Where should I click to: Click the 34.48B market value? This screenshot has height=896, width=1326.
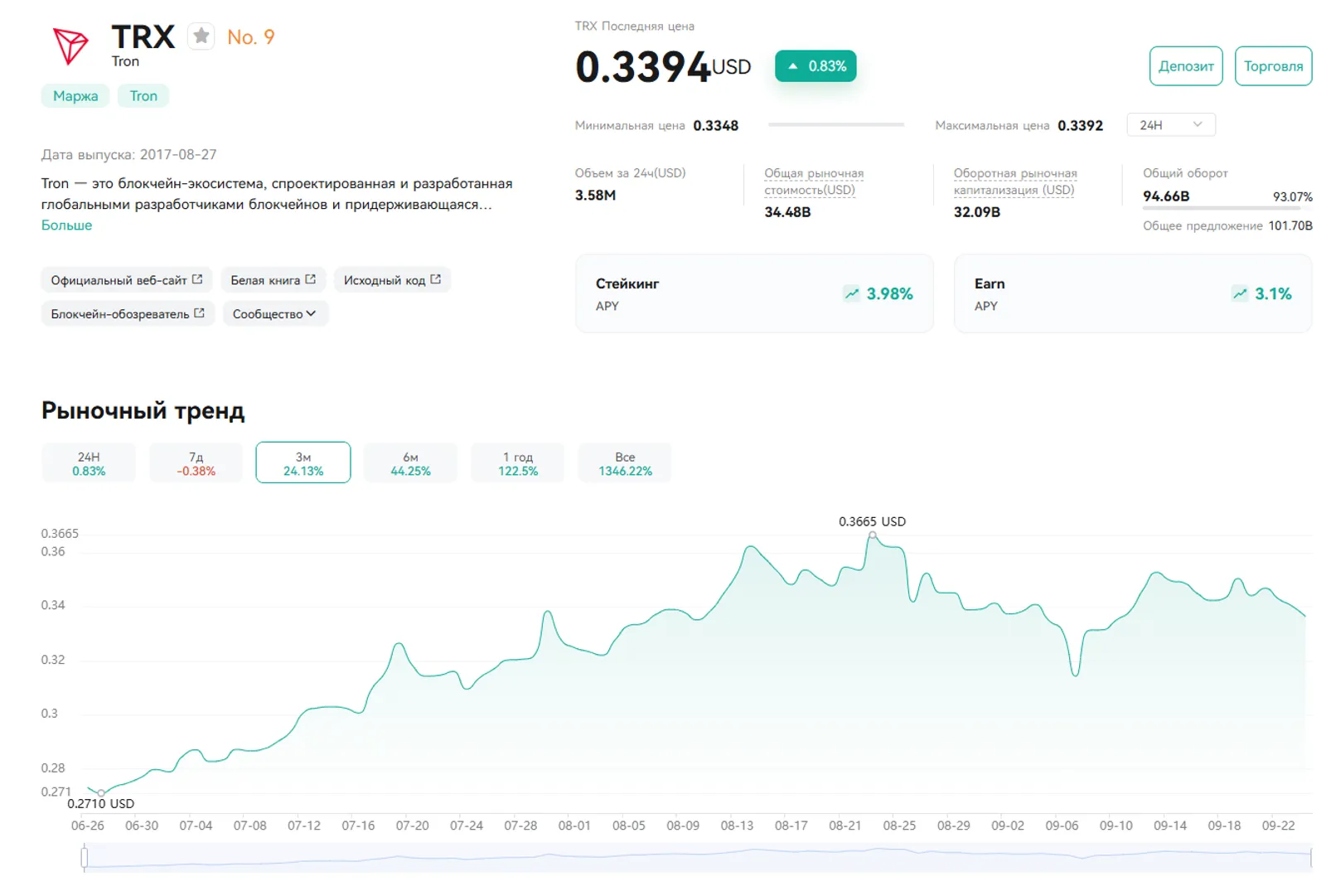pos(787,212)
